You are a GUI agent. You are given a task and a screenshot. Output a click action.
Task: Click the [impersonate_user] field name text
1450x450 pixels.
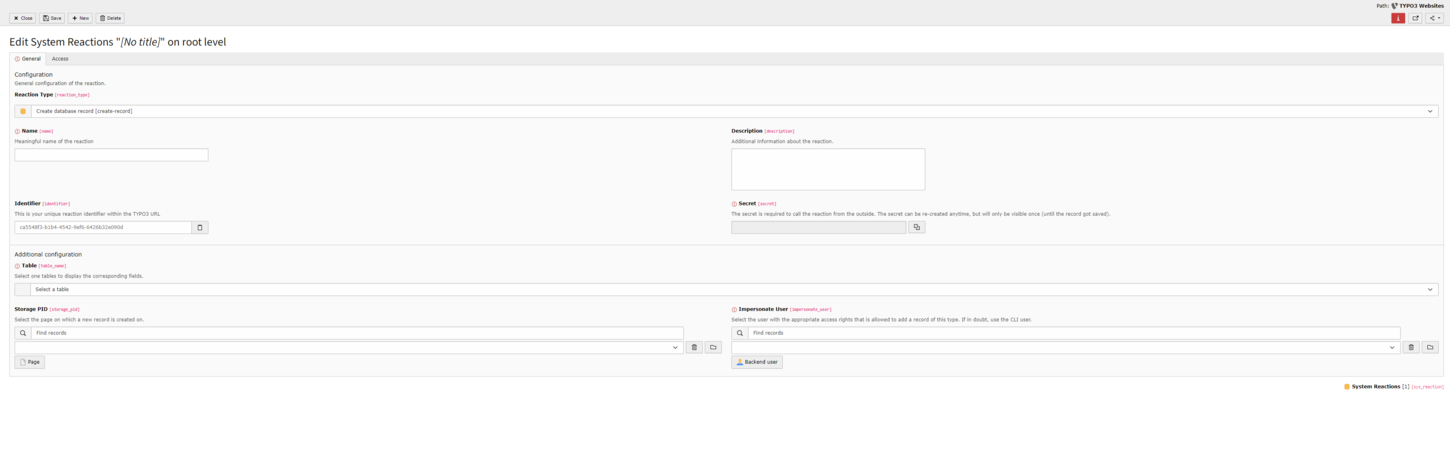click(x=810, y=310)
